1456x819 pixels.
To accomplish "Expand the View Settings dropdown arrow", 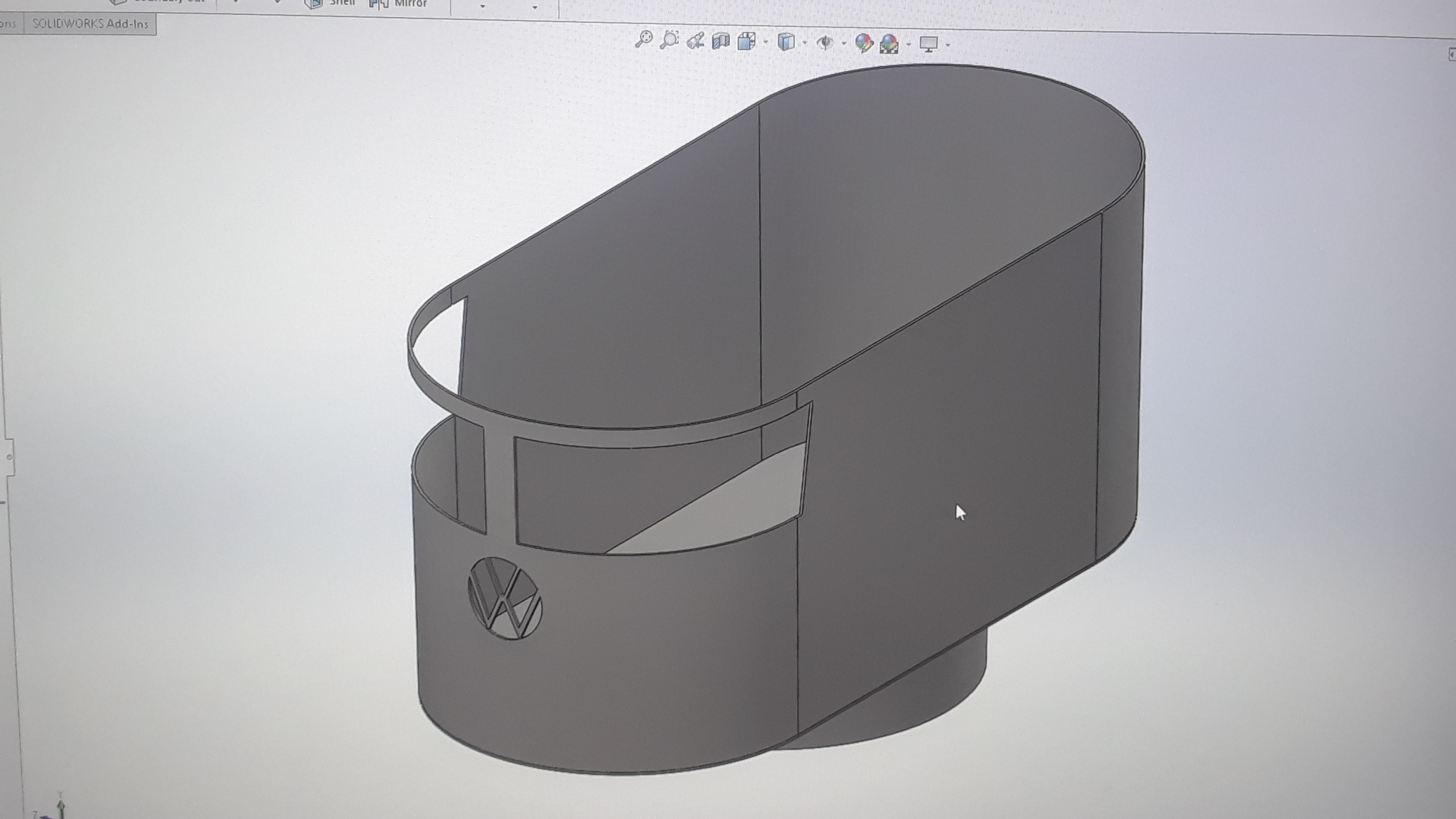I will (948, 45).
